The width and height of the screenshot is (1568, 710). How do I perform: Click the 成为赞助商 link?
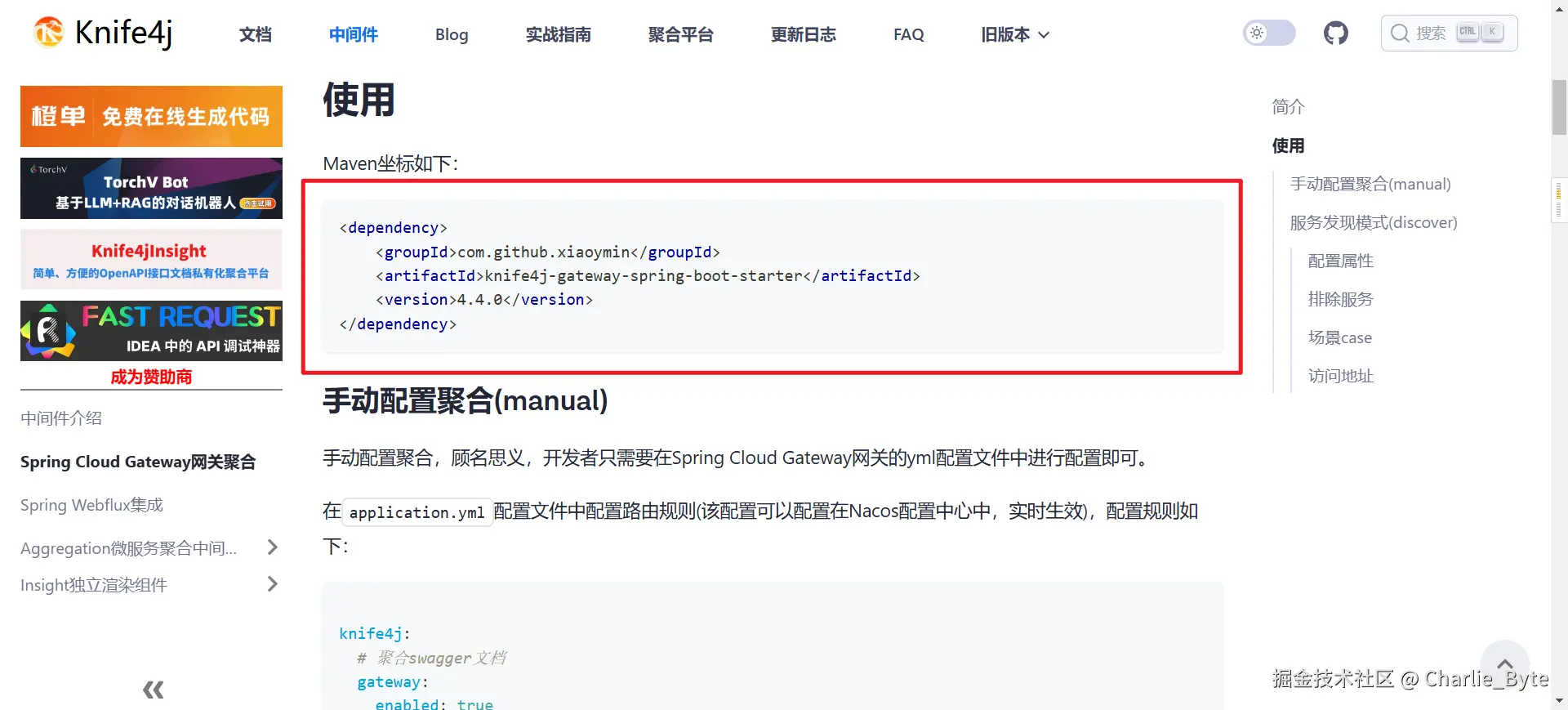click(x=151, y=377)
